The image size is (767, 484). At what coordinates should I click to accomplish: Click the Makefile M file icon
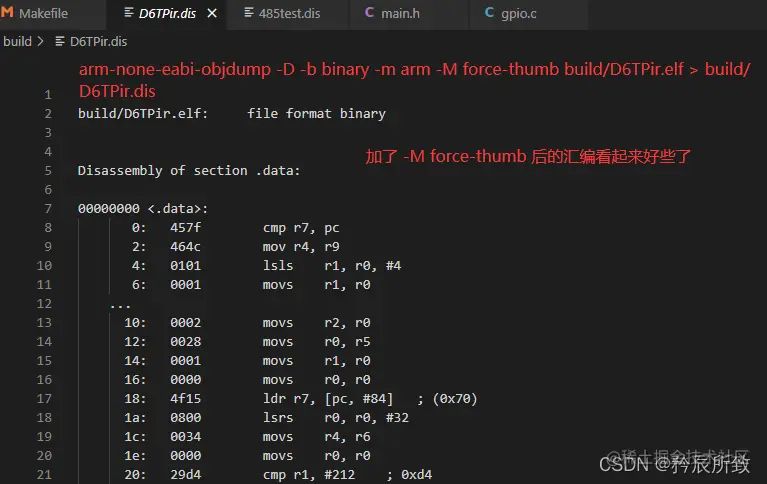7,12
